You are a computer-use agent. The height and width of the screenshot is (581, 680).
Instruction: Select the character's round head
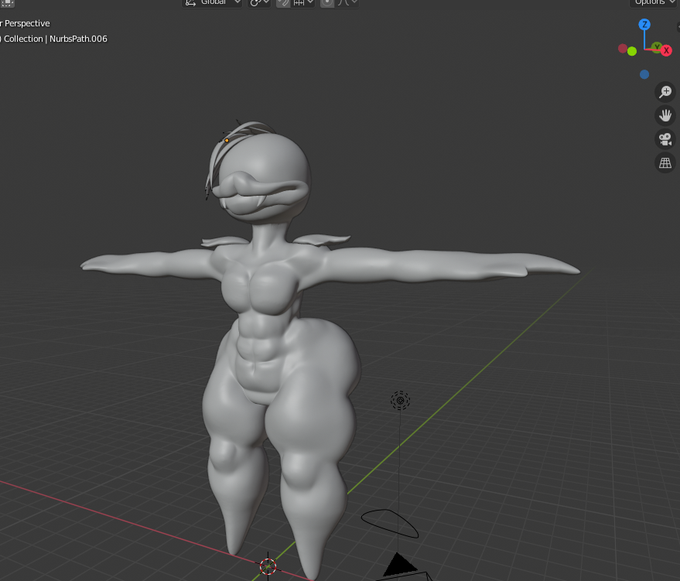pos(265,173)
